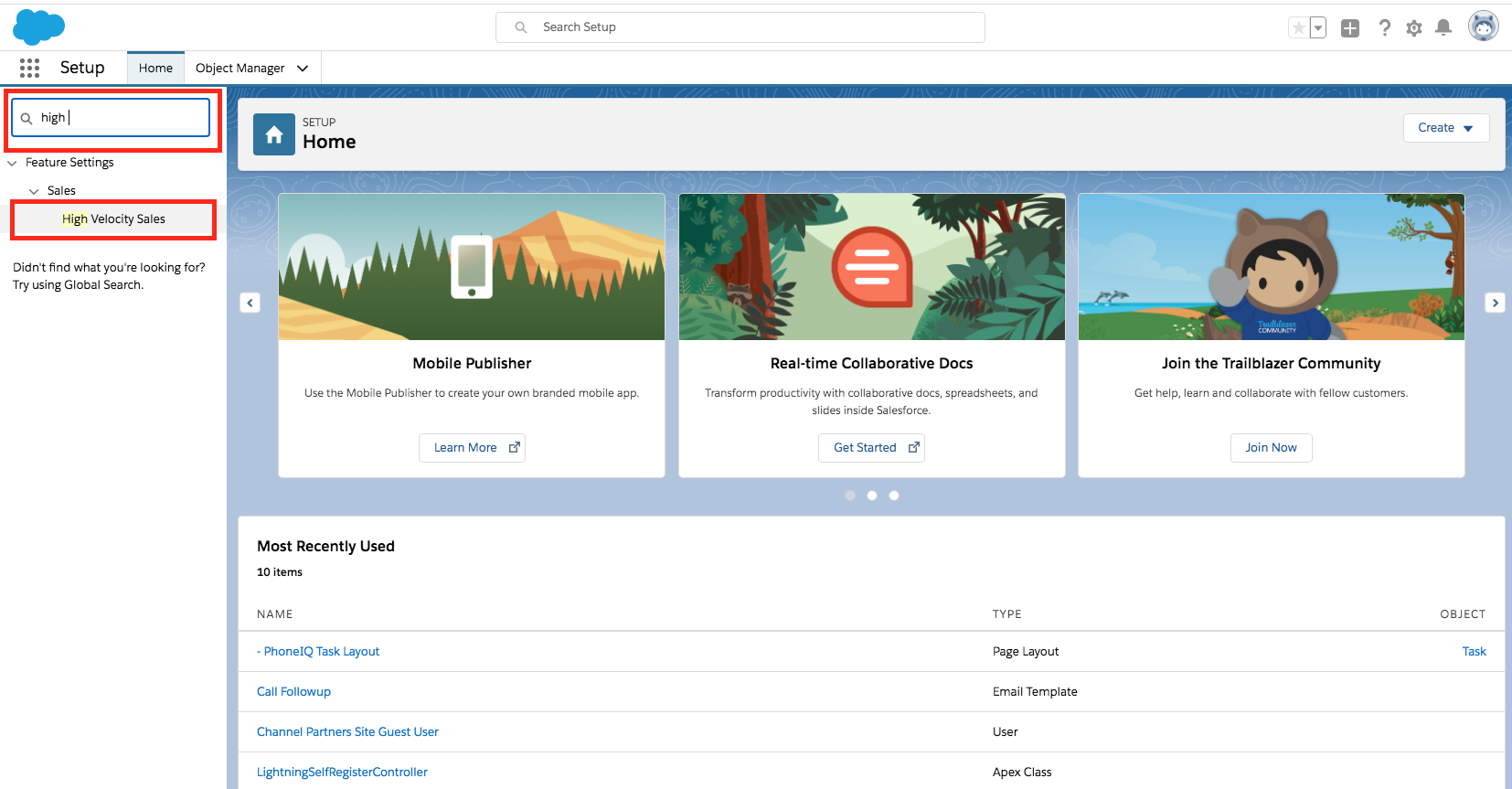Open the PhoneIQ Task Layout link

pyautogui.click(x=318, y=652)
